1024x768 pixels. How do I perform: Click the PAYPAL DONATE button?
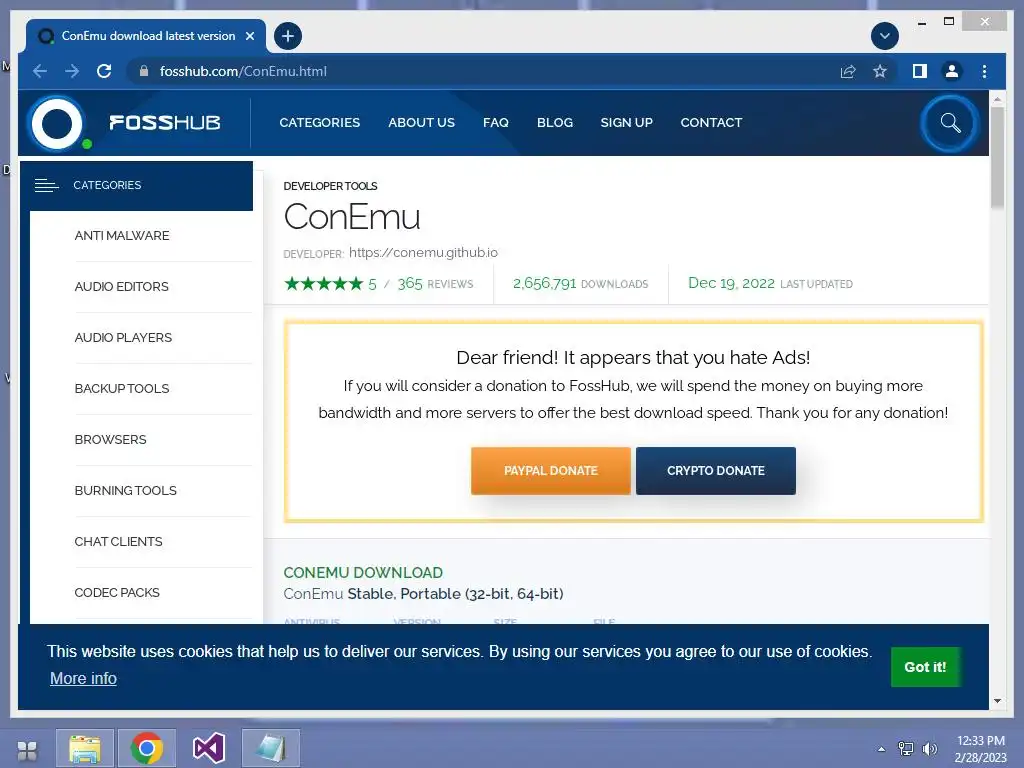pos(551,471)
